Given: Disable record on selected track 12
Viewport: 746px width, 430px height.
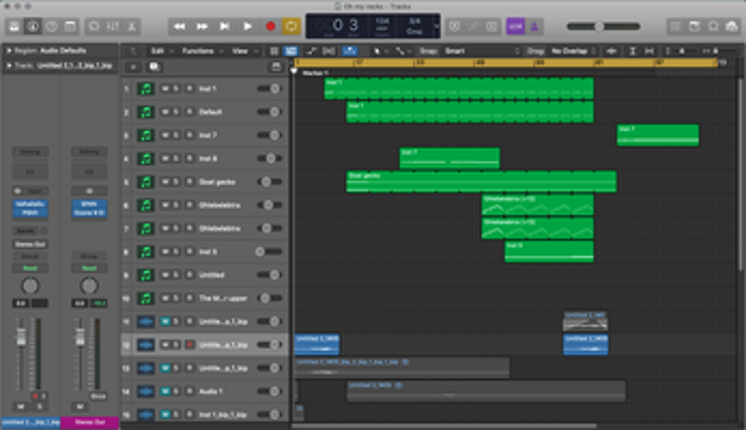Looking at the screenshot, I should point(189,345).
